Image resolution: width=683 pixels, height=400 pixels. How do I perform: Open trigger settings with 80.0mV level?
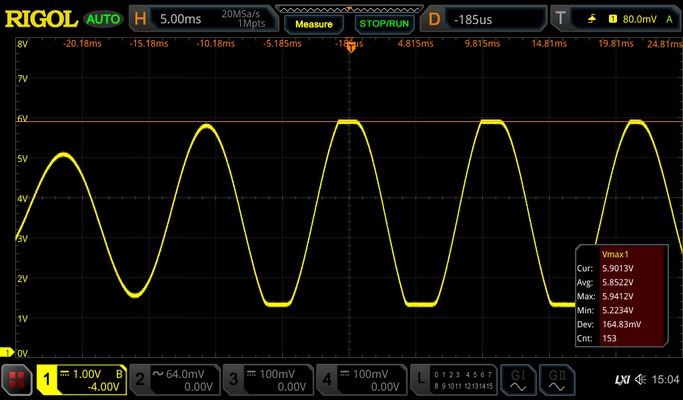click(x=616, y=19)
